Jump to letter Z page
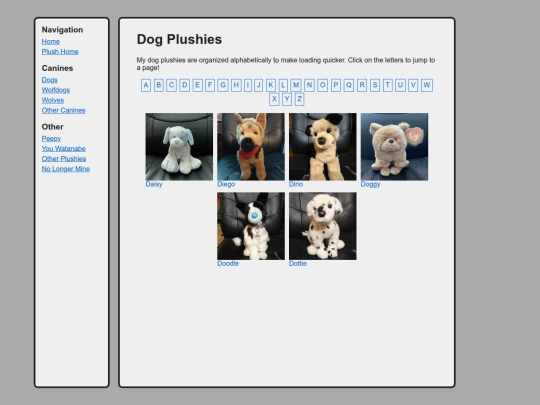540x405 pixels. (300, 99)
